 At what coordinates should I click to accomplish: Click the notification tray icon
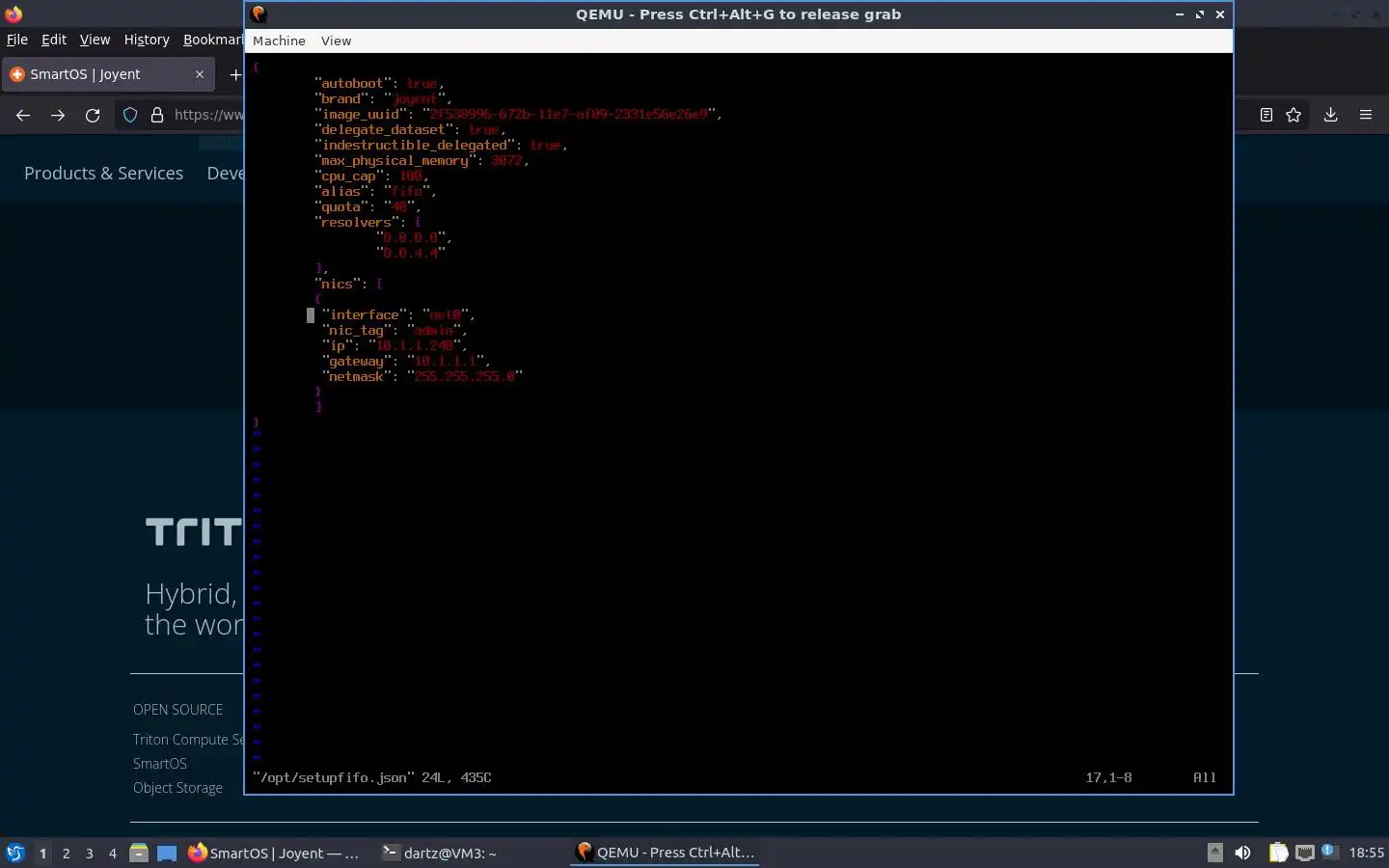[x=1328, y=851]
